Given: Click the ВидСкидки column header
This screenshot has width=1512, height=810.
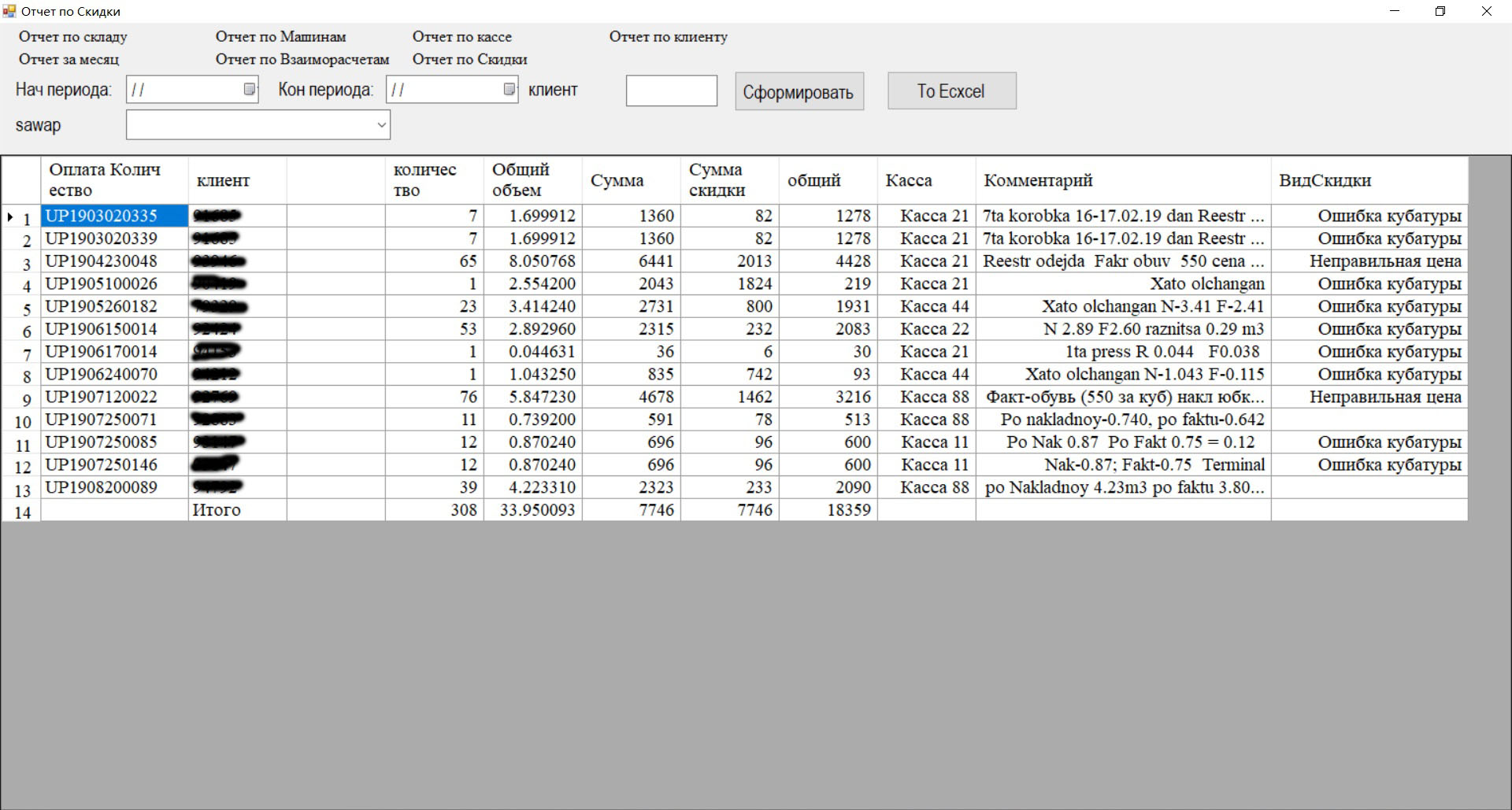Looking at the screenshot, I should coord(1368,180).
